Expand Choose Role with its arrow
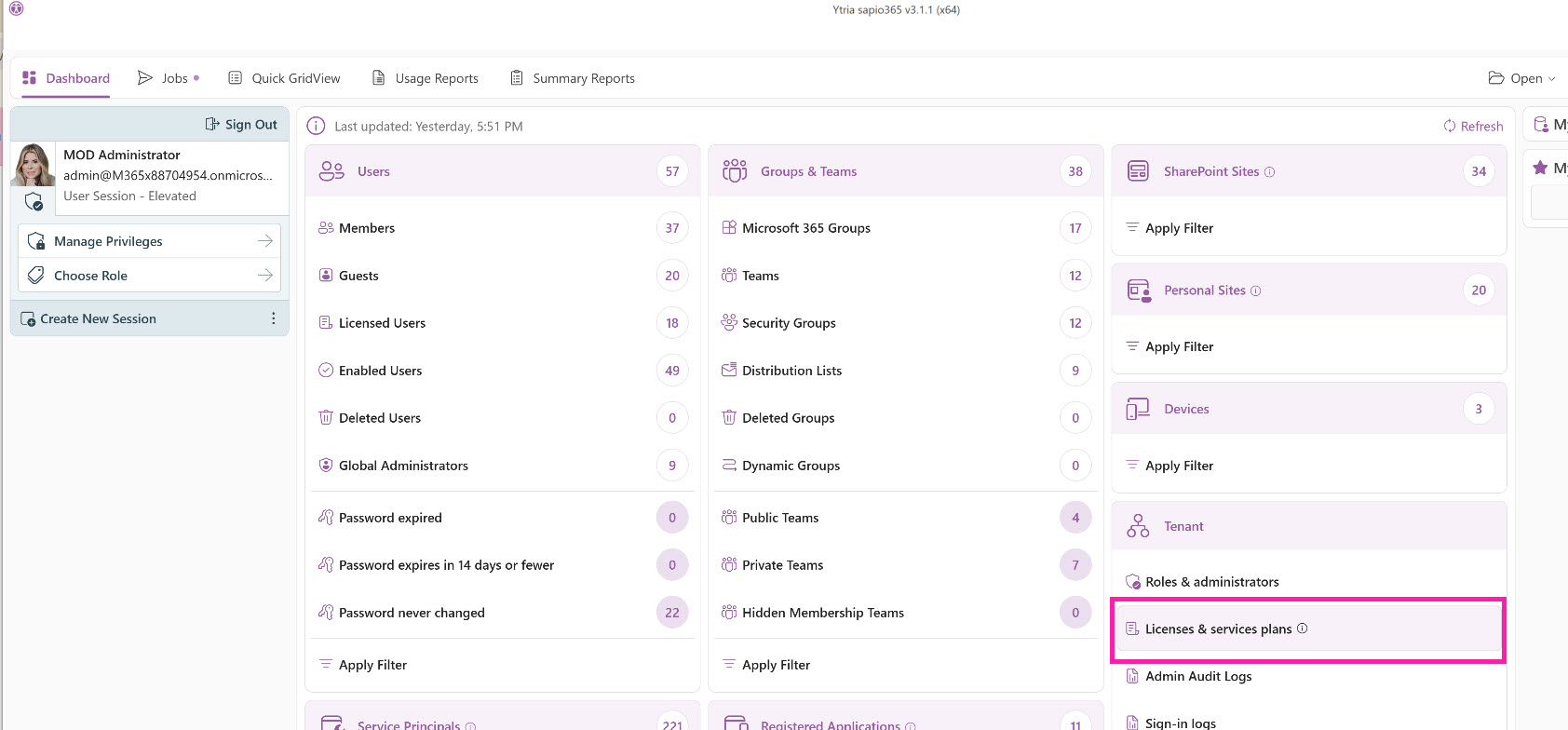The image size is (1568, 730). click(x=264, y=276)
